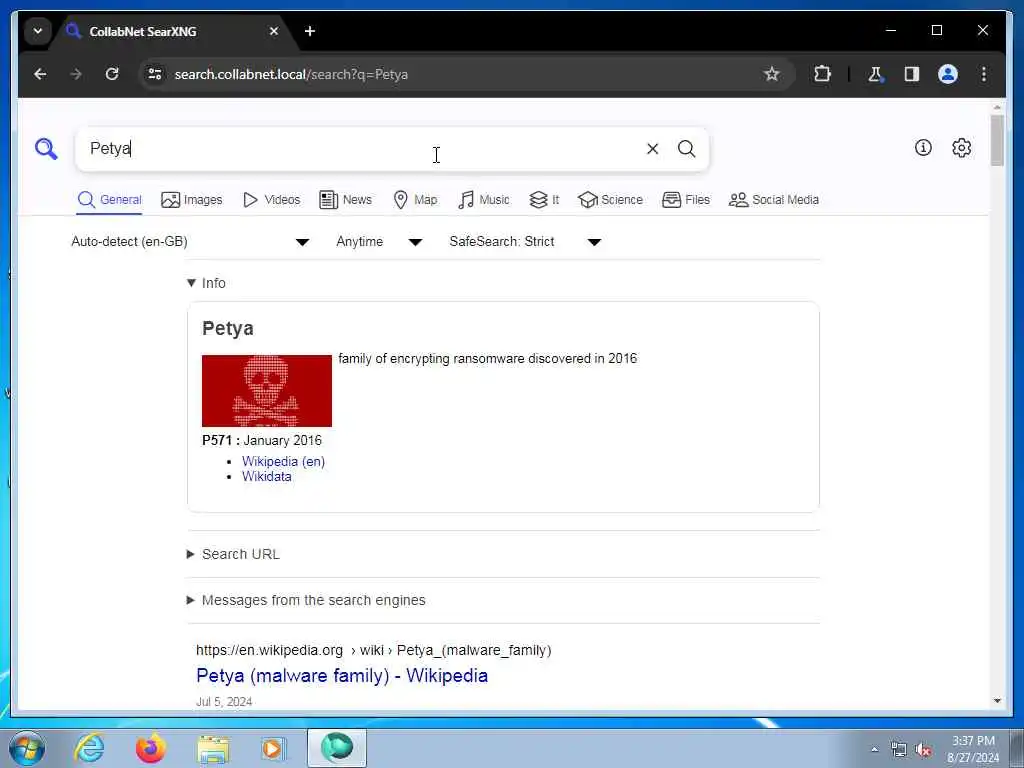Open the Wikipedia (en) link
1024x768 pixels.
283,461
